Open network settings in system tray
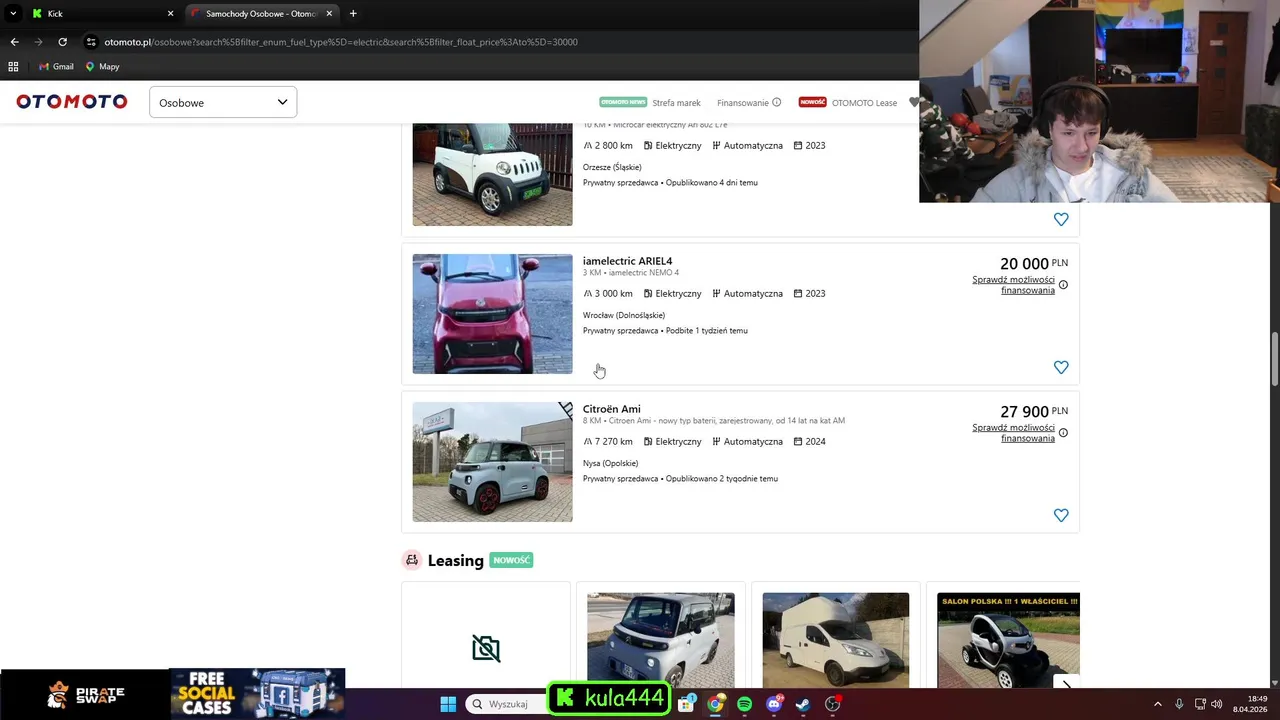Image resolution: width=1280 pixels, height=720 pixels. (x=1200, y=704)
